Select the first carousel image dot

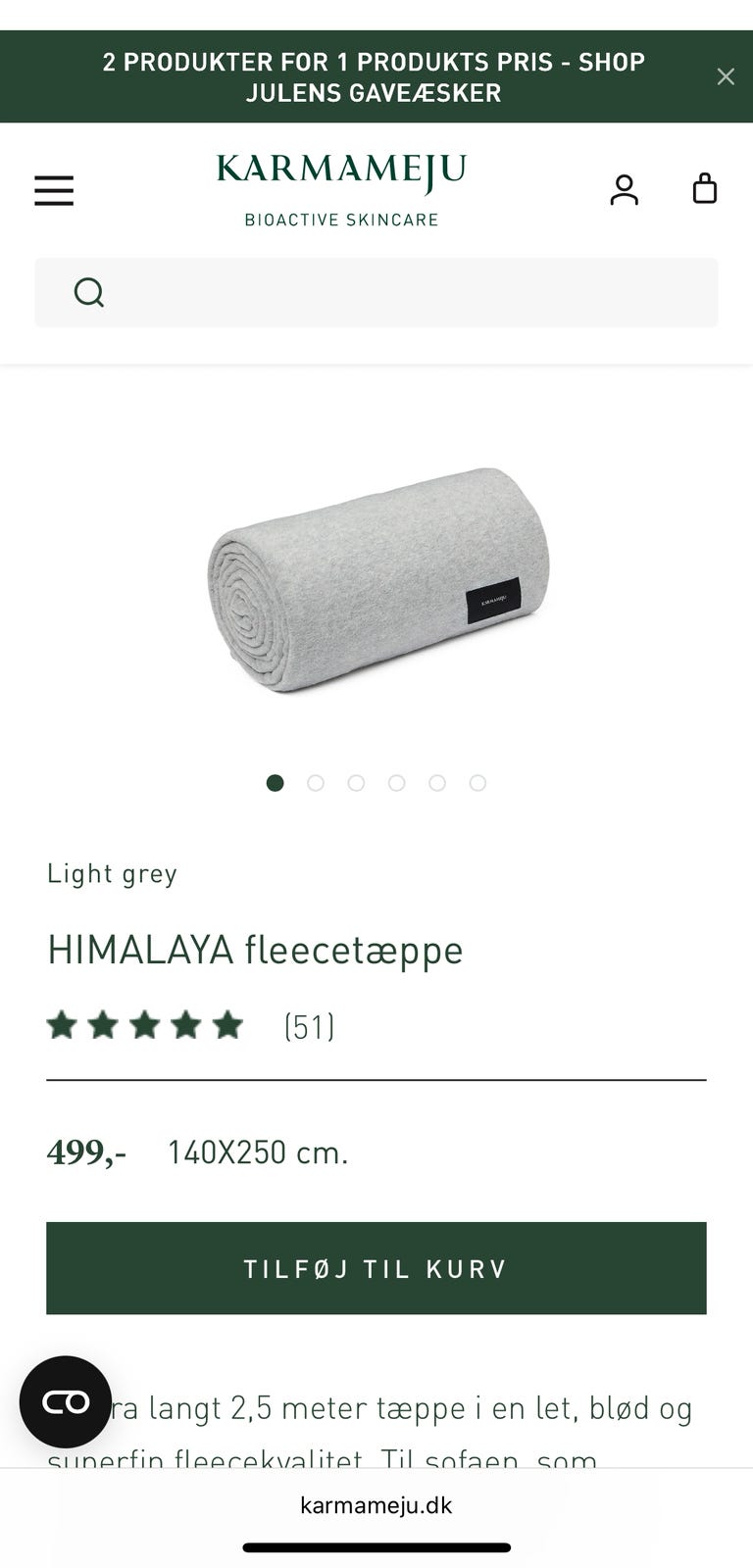(276, 783)
